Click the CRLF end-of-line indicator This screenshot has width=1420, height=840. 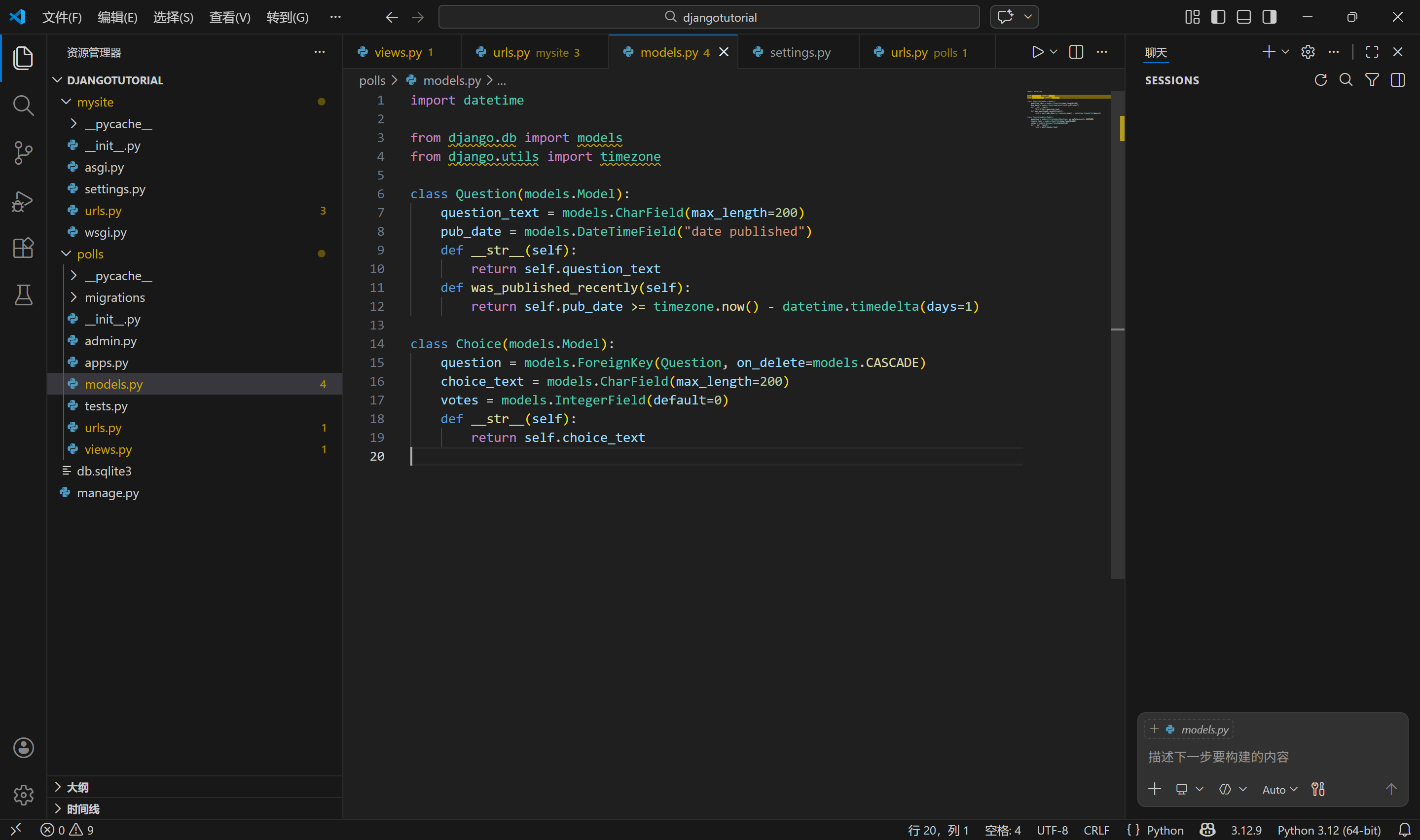pos(1096,830)
